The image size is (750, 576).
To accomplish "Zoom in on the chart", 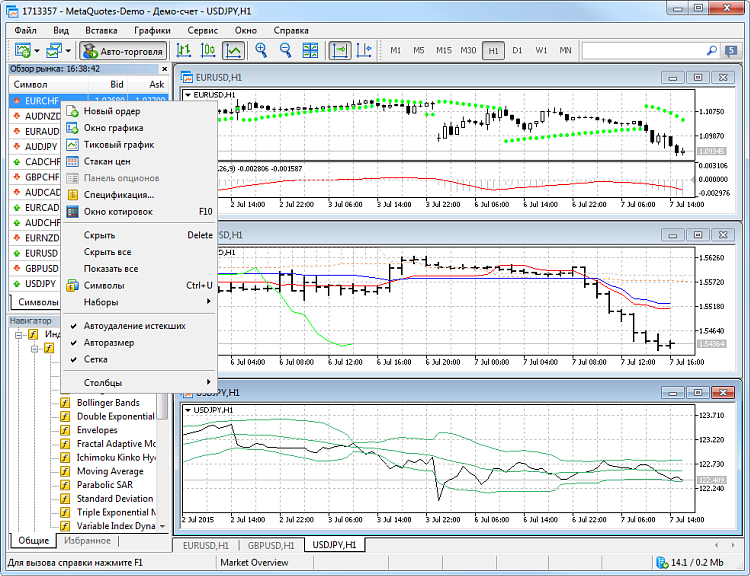I will tap(262, 50).
